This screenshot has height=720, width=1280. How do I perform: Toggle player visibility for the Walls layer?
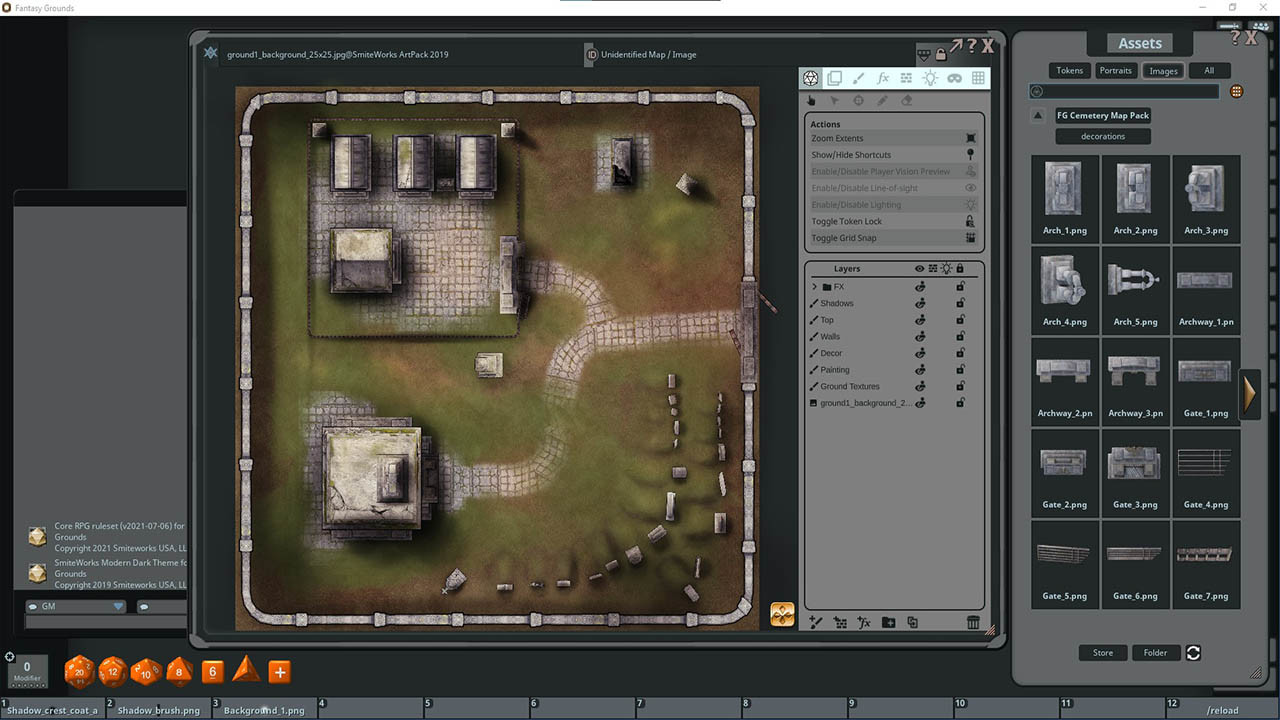[x=920, y=336]
